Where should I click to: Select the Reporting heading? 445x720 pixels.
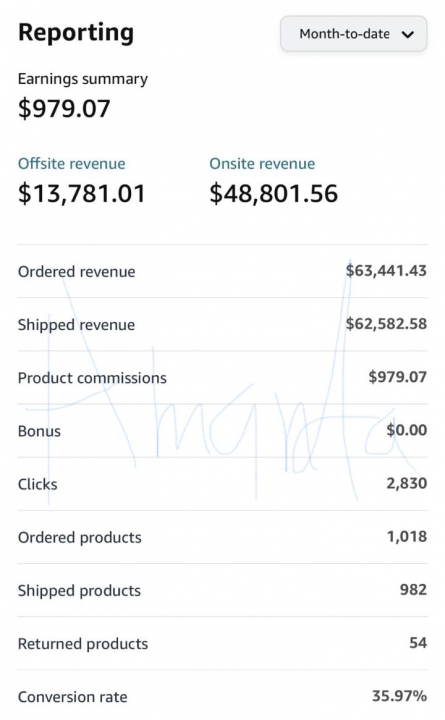click(x=76, y=33)
